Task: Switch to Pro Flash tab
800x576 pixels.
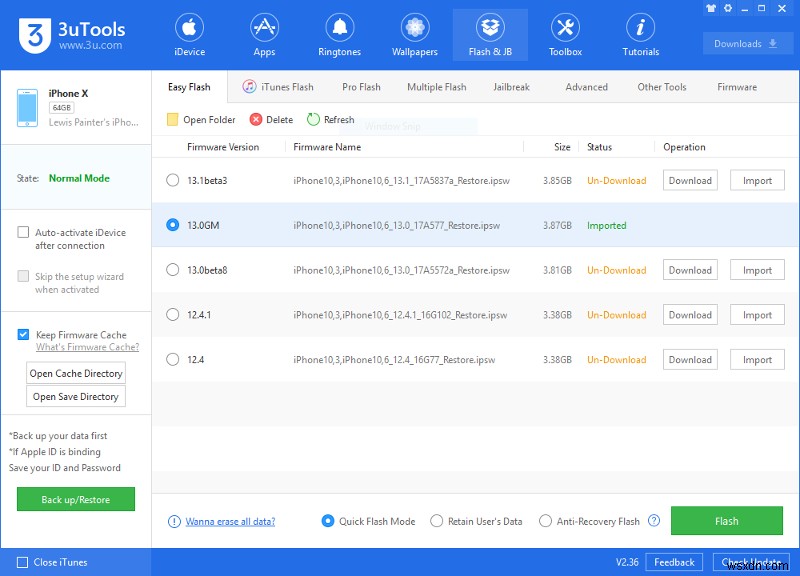Action: point(361,87)
